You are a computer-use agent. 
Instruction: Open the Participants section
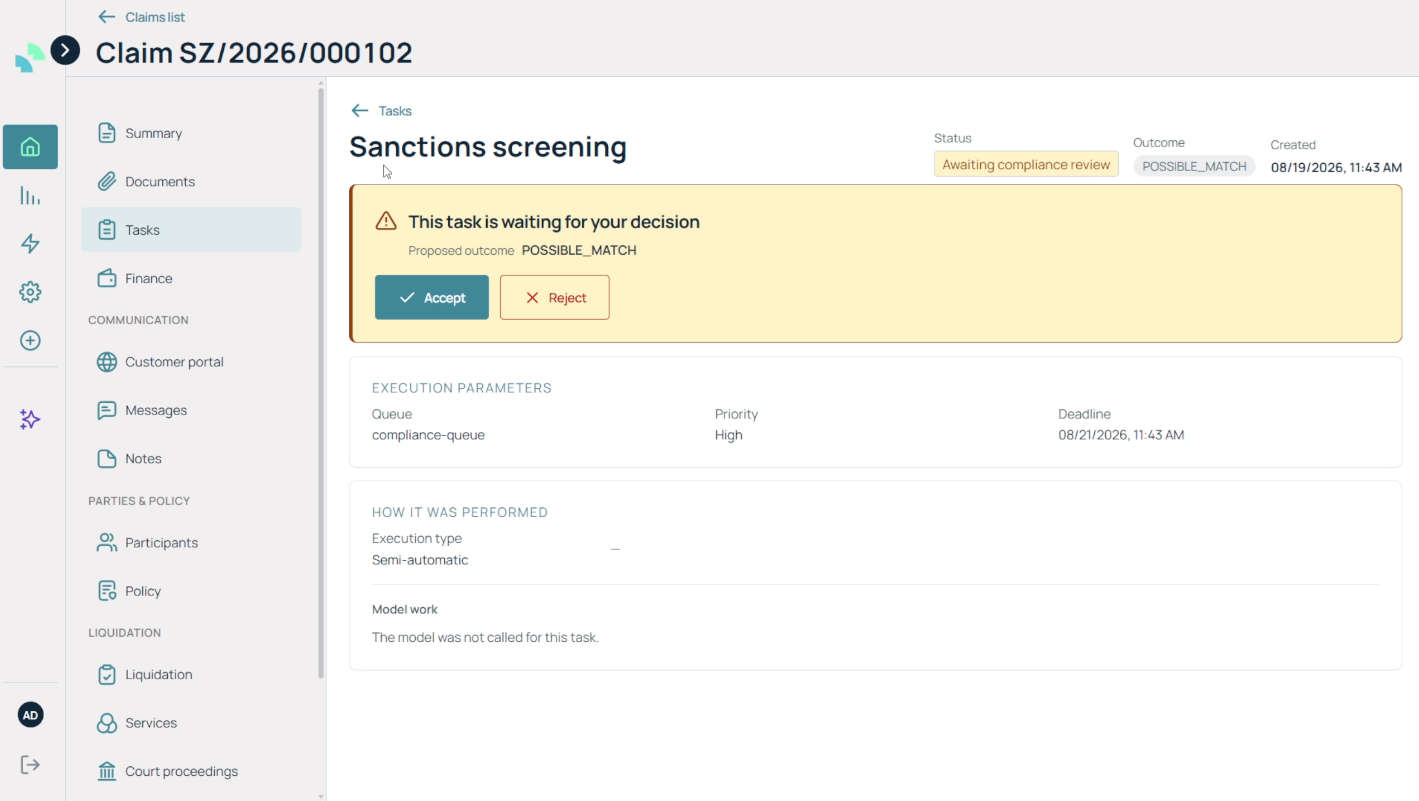[x=191, y=543]
